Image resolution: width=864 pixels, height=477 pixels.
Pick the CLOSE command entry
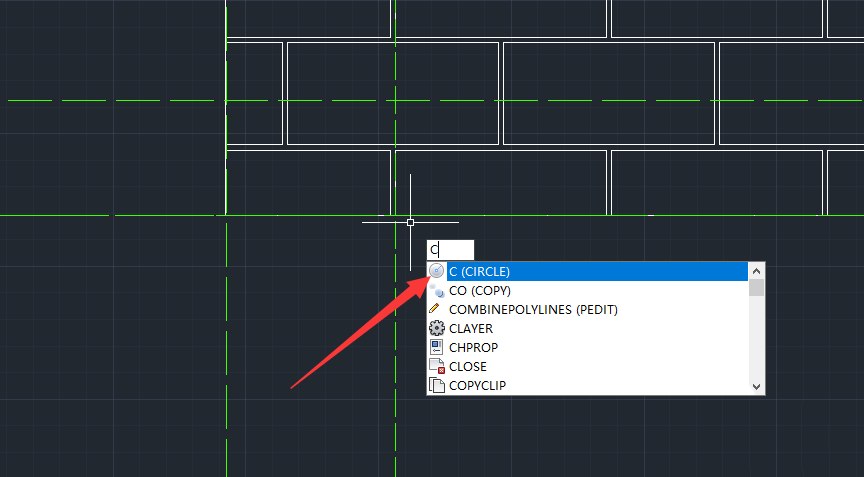468,366
